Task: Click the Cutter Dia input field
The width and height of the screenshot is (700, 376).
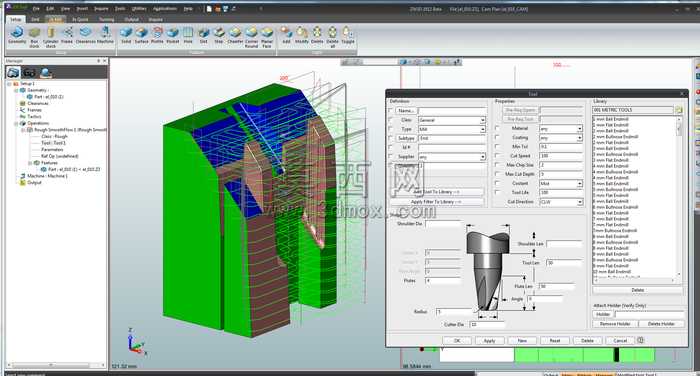Action: click(x=487, y=325)
